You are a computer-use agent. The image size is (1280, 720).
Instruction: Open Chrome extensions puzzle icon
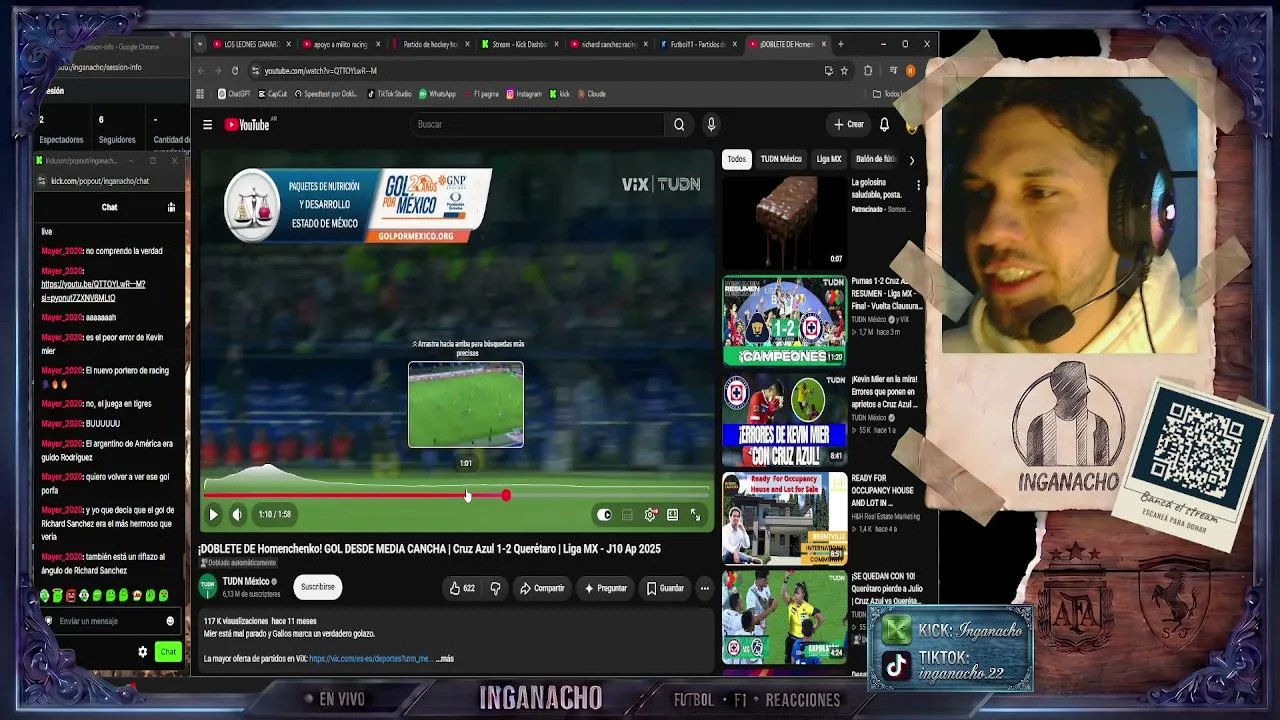point(868,71)
